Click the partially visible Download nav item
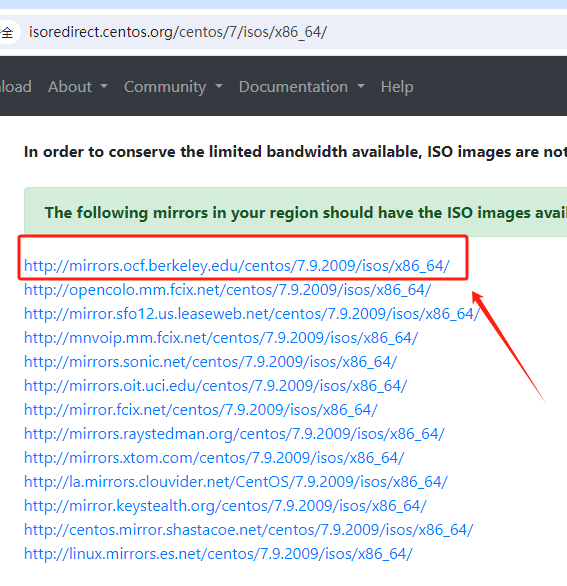 (16, 87)
